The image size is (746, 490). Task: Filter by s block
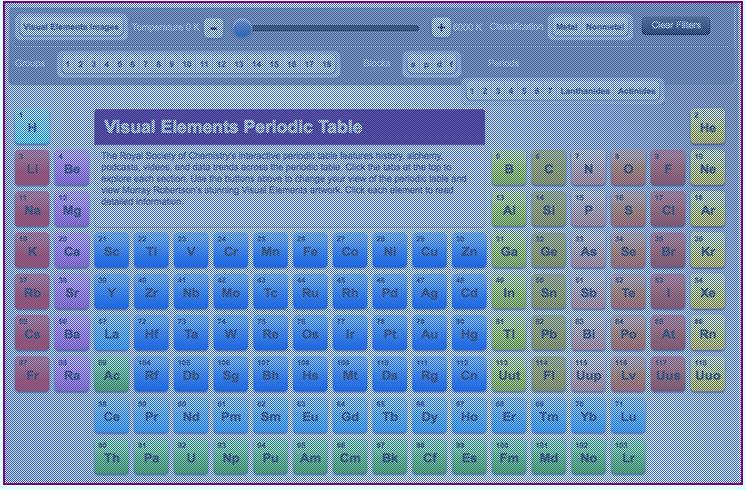413,64
